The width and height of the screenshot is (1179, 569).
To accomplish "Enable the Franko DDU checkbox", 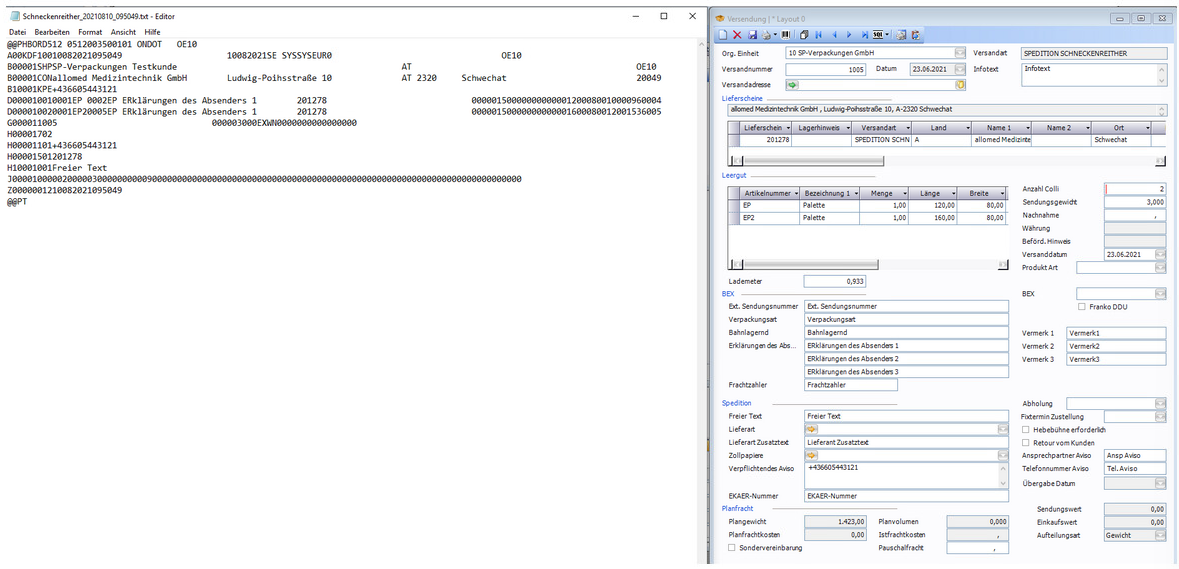I will [1081, 307].
